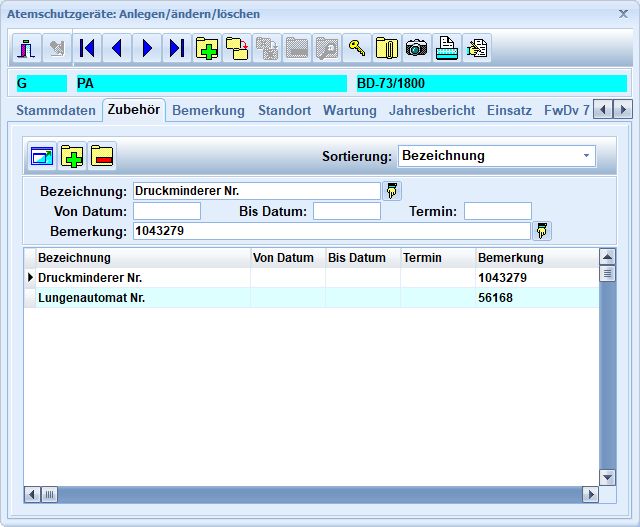This screenshot has height=527, width=640.
Task: Click the horizontal scrollbar right arrow
Action: click(x=591, y=495)
